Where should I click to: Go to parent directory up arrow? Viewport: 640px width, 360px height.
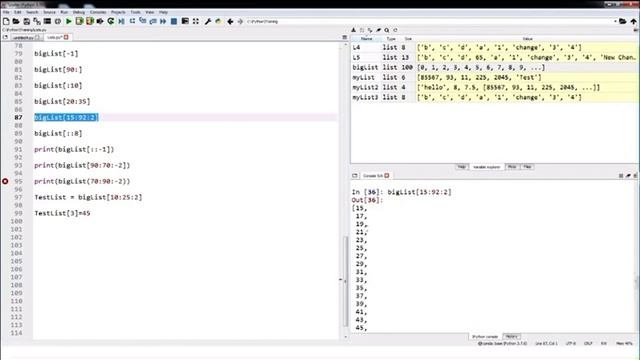(x=633, y=21)
